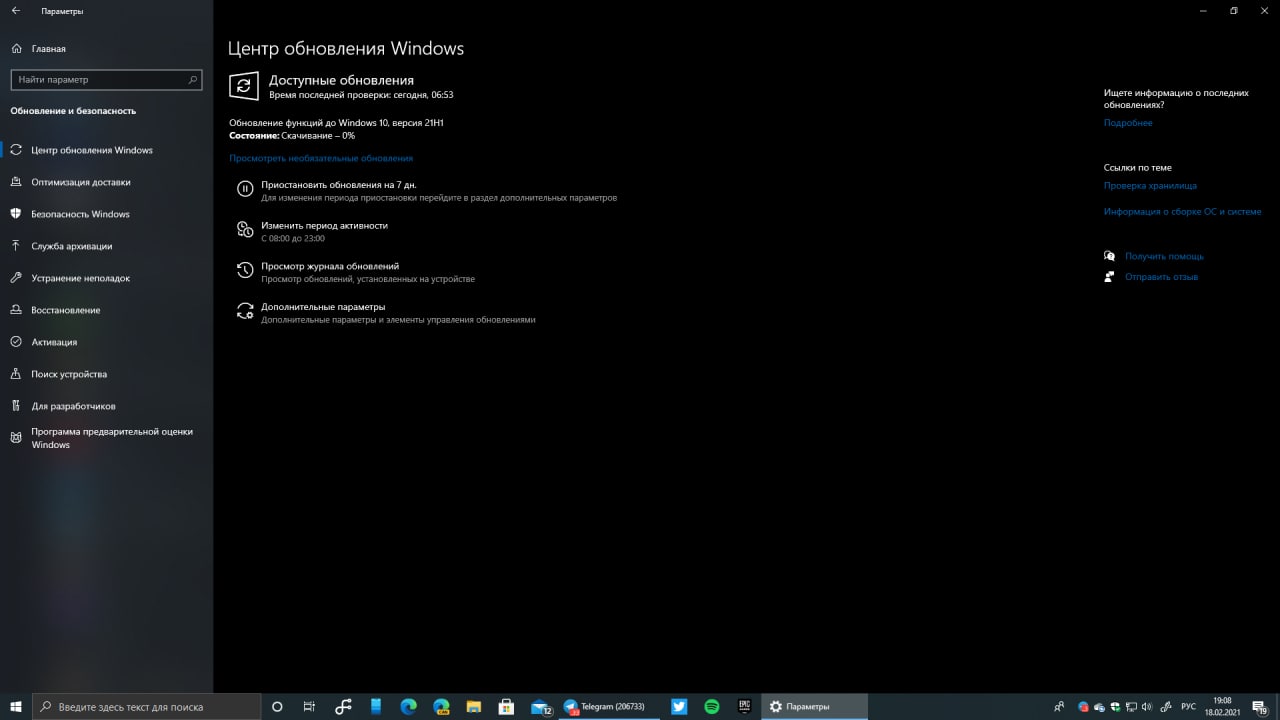Launch Edge Canary from the taskbar
The width and height of the screenshot is (1280, 720).
tap(441, 706)
